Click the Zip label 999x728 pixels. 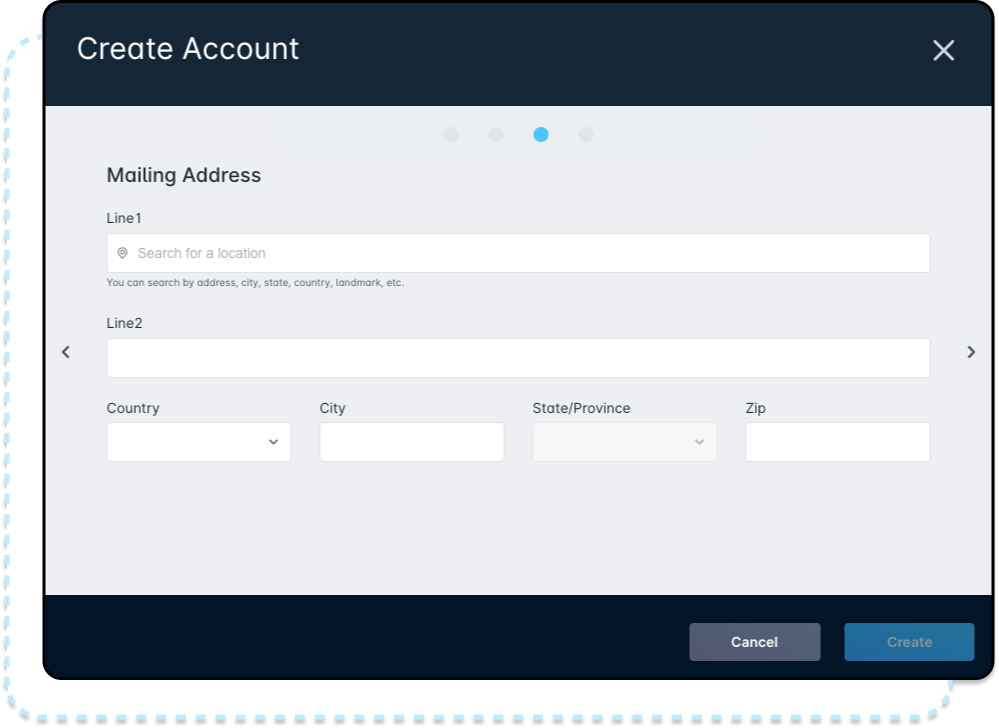click(x=756, y=408)
